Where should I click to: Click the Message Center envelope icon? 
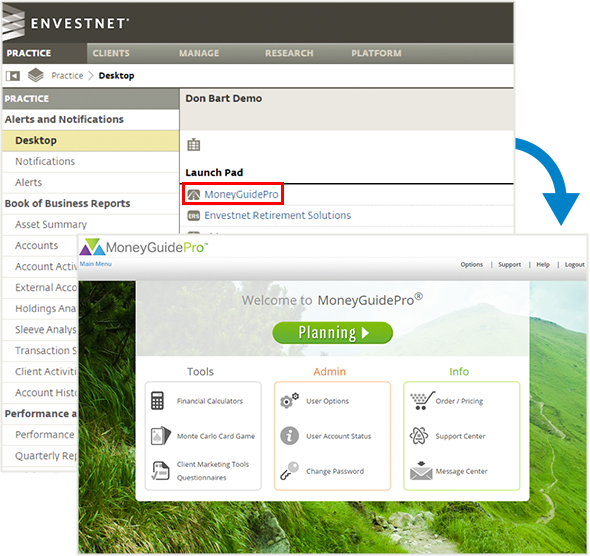click(x=421, y=471)
